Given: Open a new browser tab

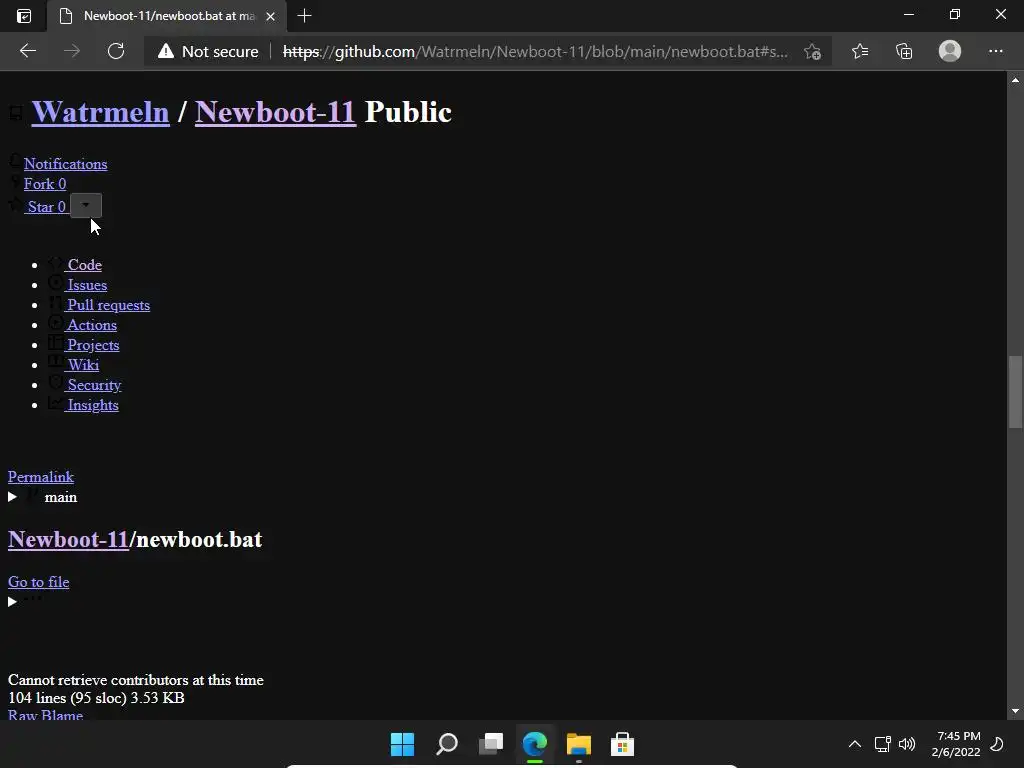Looking at the screenshot, I should 304,16.
